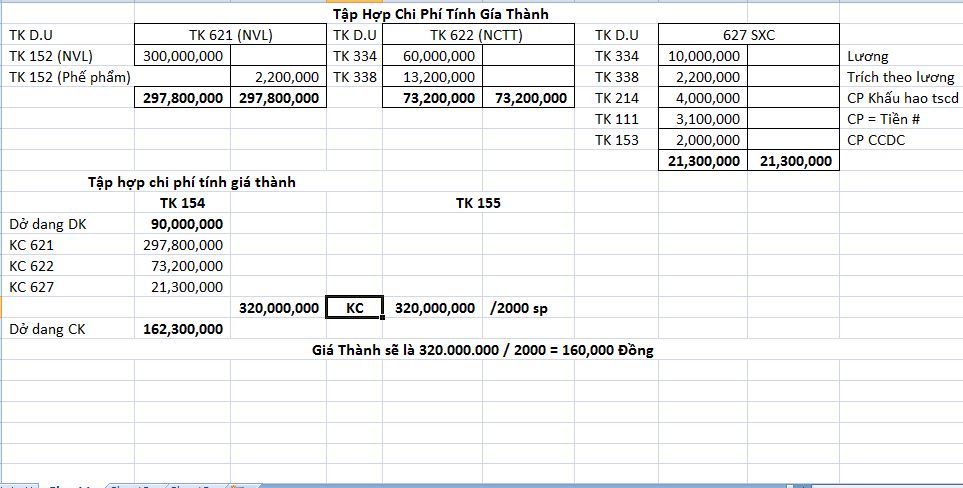The image size is (963, 488).
Task: Select the /2000 sp cell
Action: point(519,308)
